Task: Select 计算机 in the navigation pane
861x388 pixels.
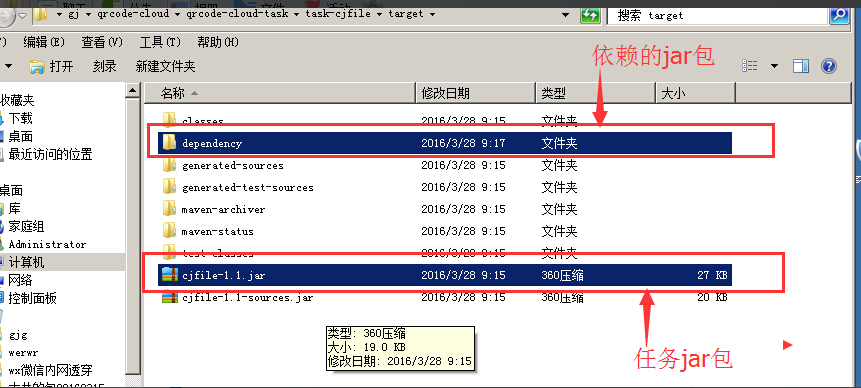Action: pos(26,262)
